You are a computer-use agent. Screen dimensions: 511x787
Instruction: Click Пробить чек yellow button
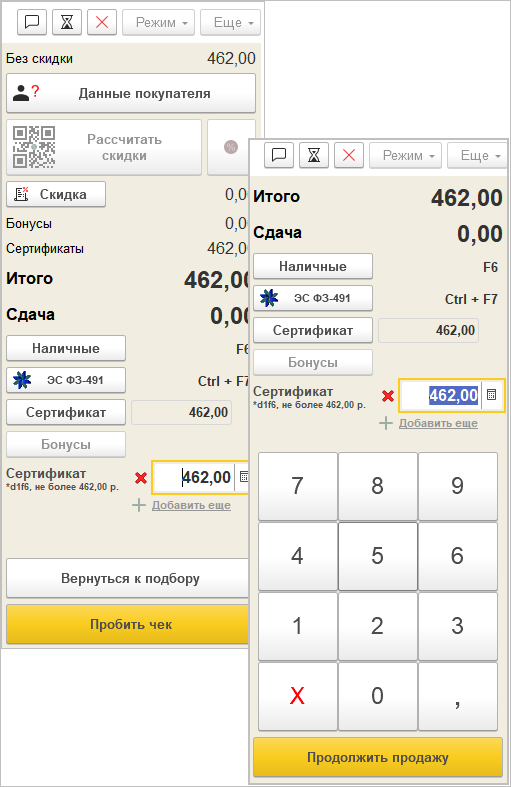pos(129,624)
